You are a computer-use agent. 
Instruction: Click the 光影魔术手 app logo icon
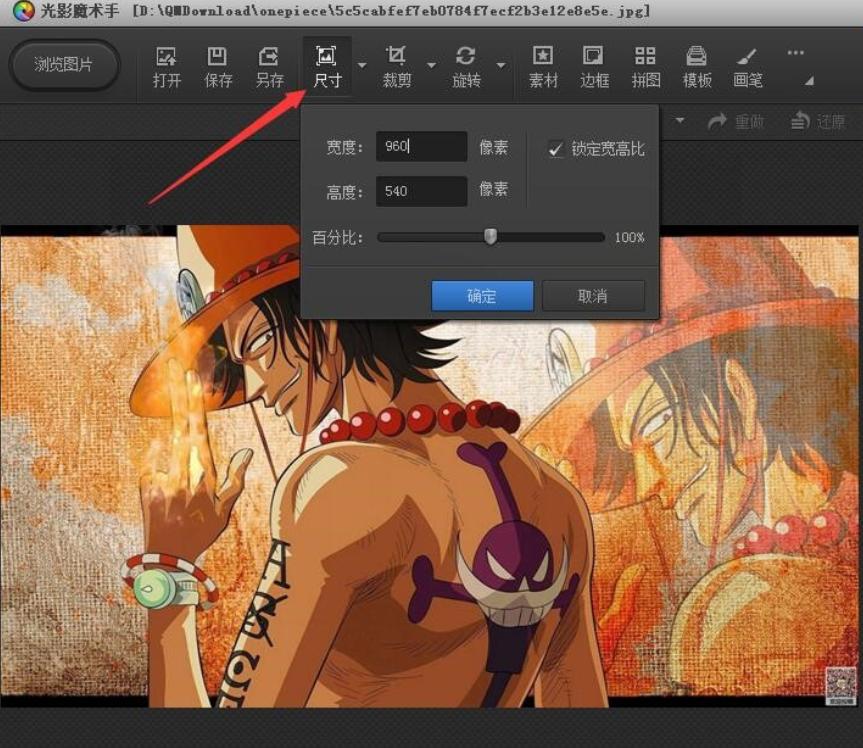click(23, 11)
